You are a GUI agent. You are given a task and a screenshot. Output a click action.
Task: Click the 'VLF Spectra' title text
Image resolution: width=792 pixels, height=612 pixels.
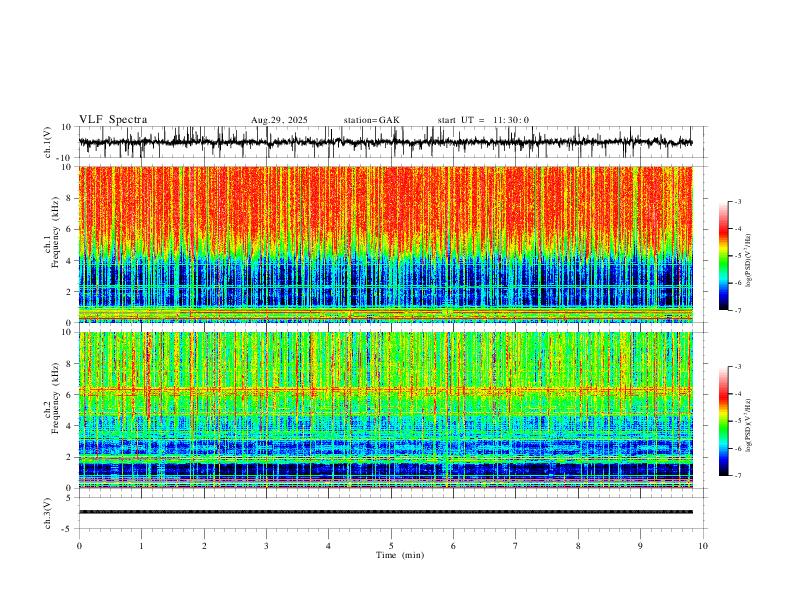tap(113, 120)
